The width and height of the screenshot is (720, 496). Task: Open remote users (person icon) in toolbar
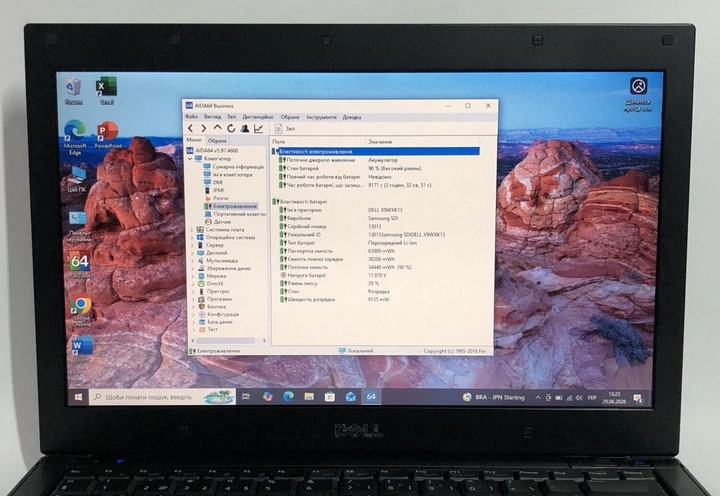tap(245, 129)
